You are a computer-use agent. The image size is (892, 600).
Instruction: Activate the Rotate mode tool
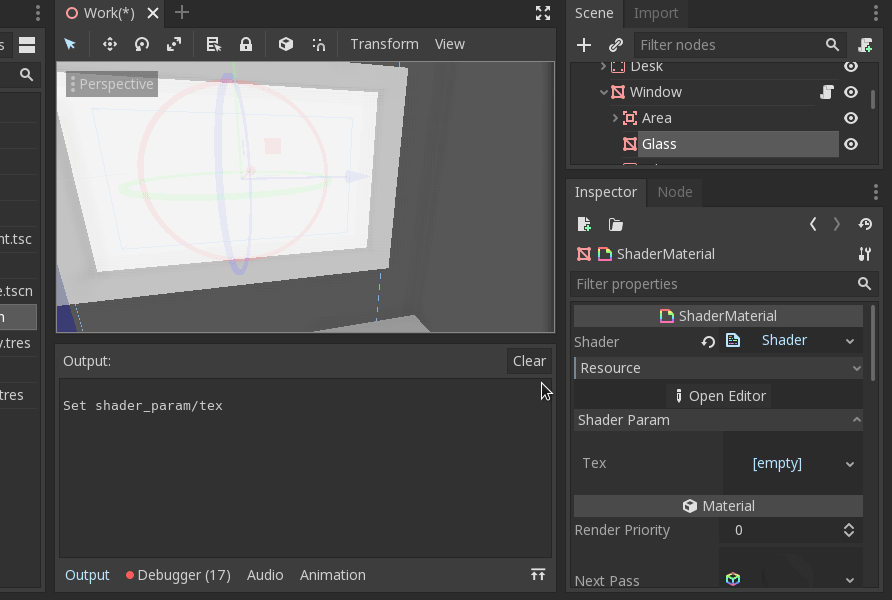[x=141, y=44]
